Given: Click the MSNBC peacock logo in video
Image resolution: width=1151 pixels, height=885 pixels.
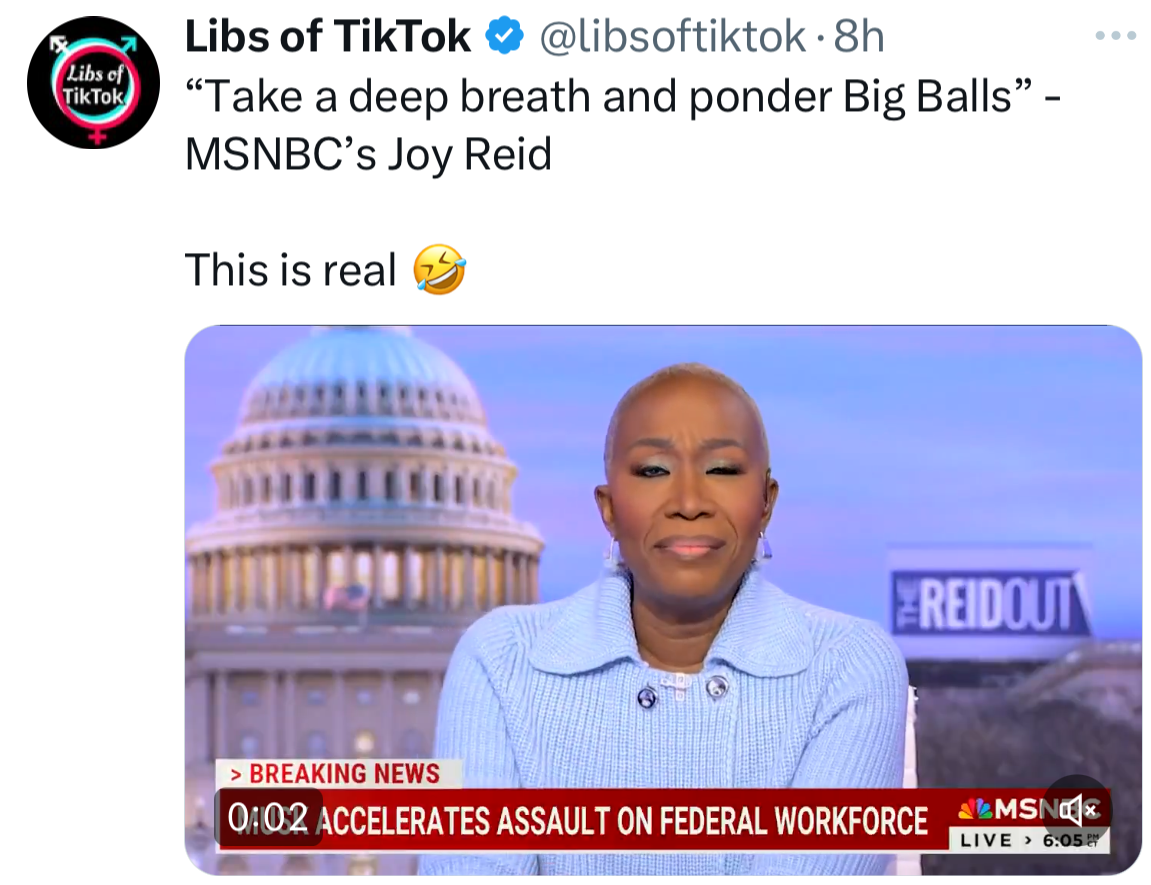Looking at the screenshot, I should click(976, 809).
